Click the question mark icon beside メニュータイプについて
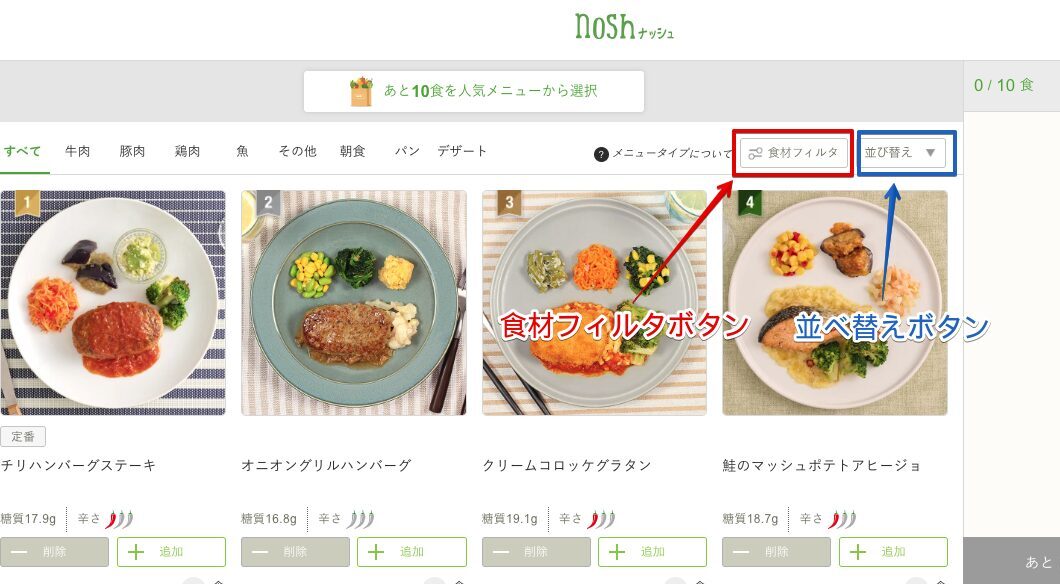This screenshot has width=1060, height=584. 601,154
